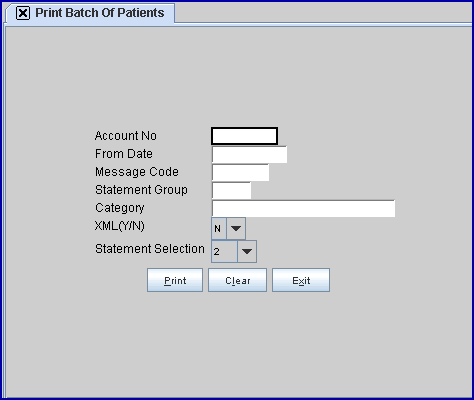Viewport: 474px width, 400px height.
Task: Select the Statement Group input box
Action: click(x=231, y=190)
